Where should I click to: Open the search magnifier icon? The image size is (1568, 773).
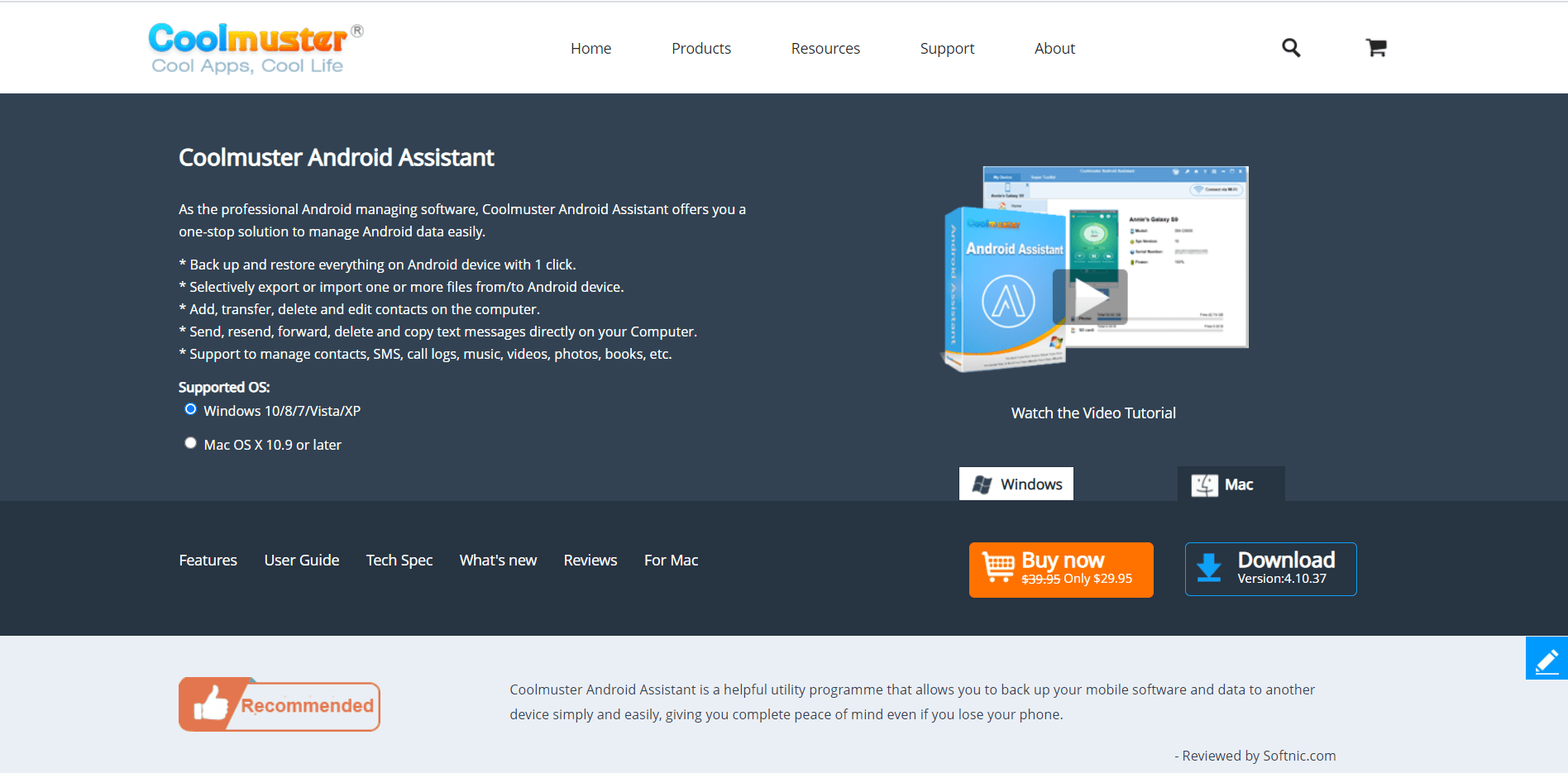1291,48
